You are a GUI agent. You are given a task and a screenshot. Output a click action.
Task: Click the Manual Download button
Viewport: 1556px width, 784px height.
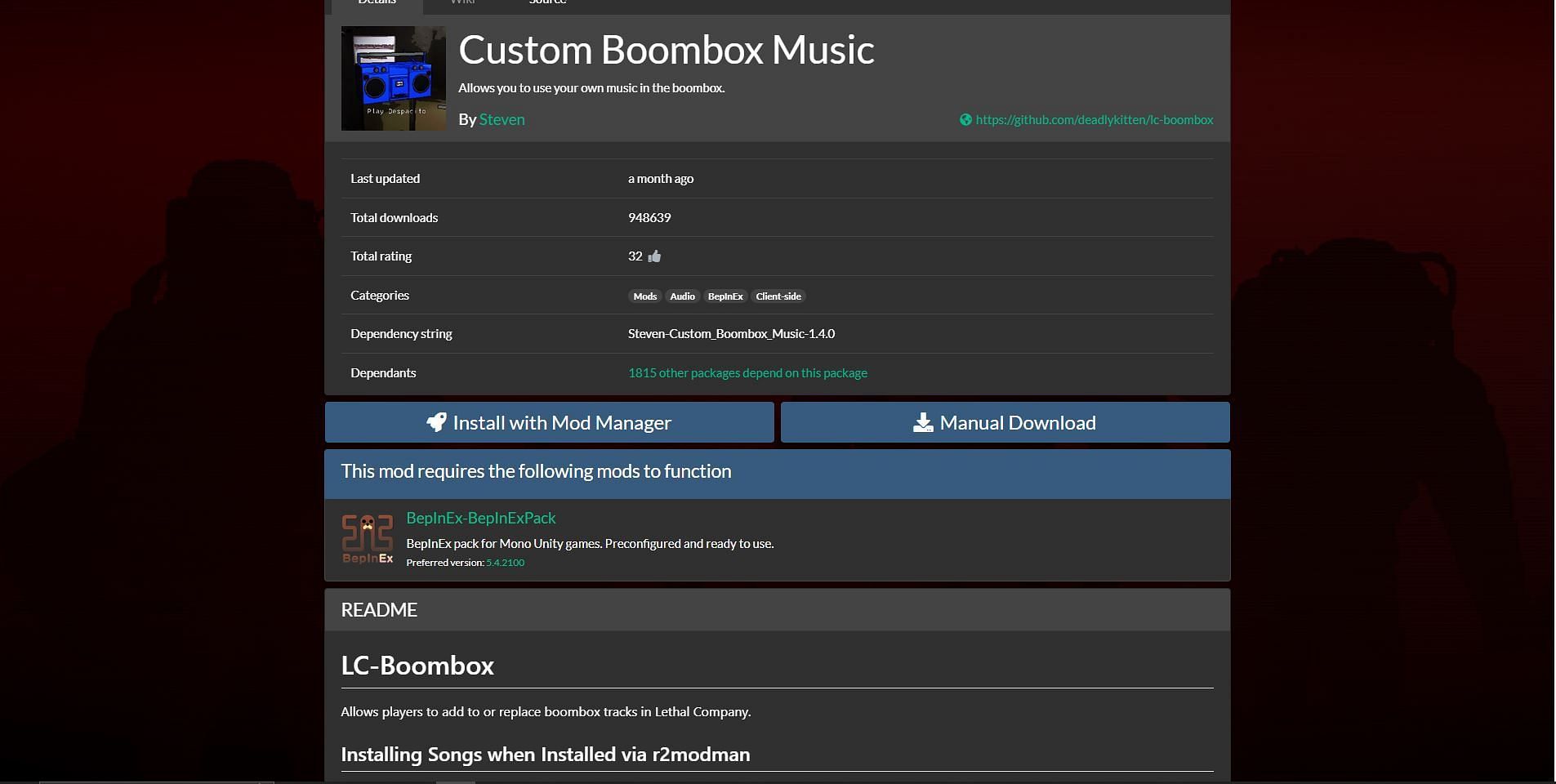pos(1005,422)
